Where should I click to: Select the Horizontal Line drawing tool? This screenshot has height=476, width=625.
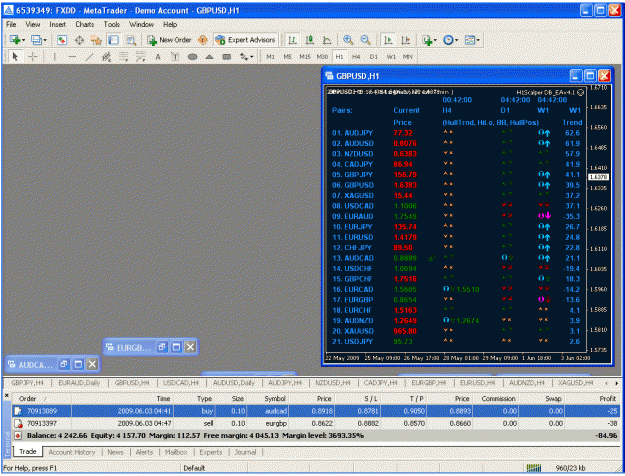pos(72,57)
